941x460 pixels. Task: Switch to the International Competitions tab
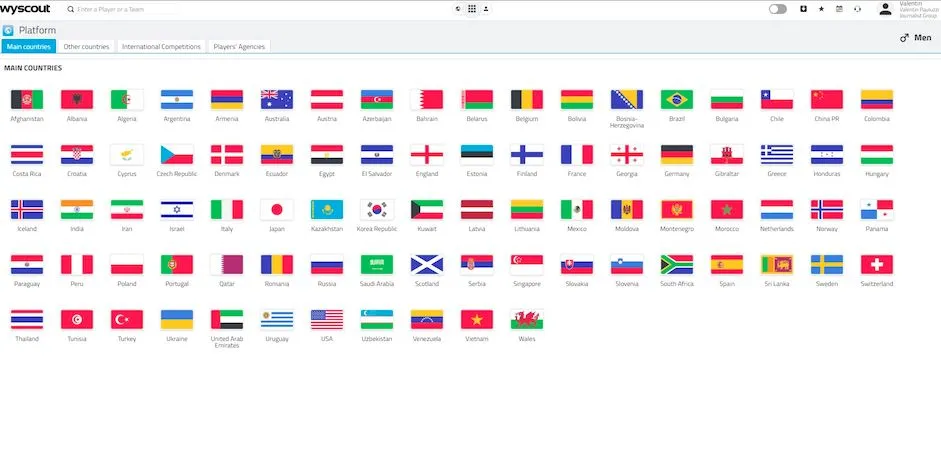pyautogui.click(x=161, y=46)
